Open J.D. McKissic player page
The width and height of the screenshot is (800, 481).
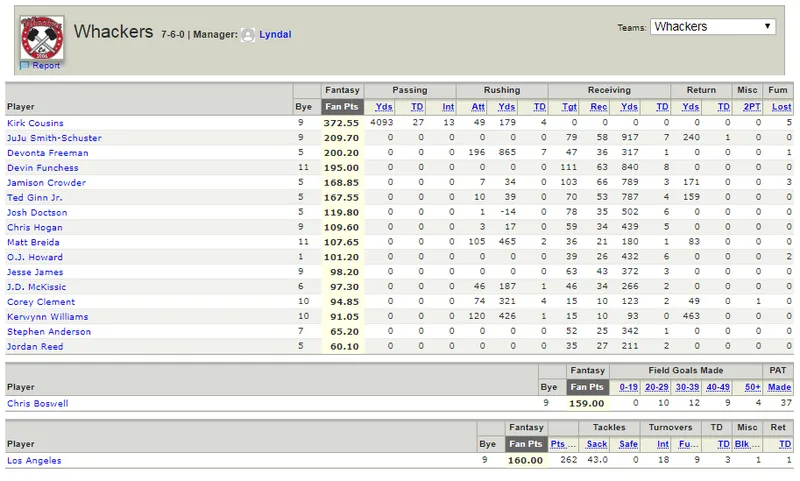coord(36,287)
